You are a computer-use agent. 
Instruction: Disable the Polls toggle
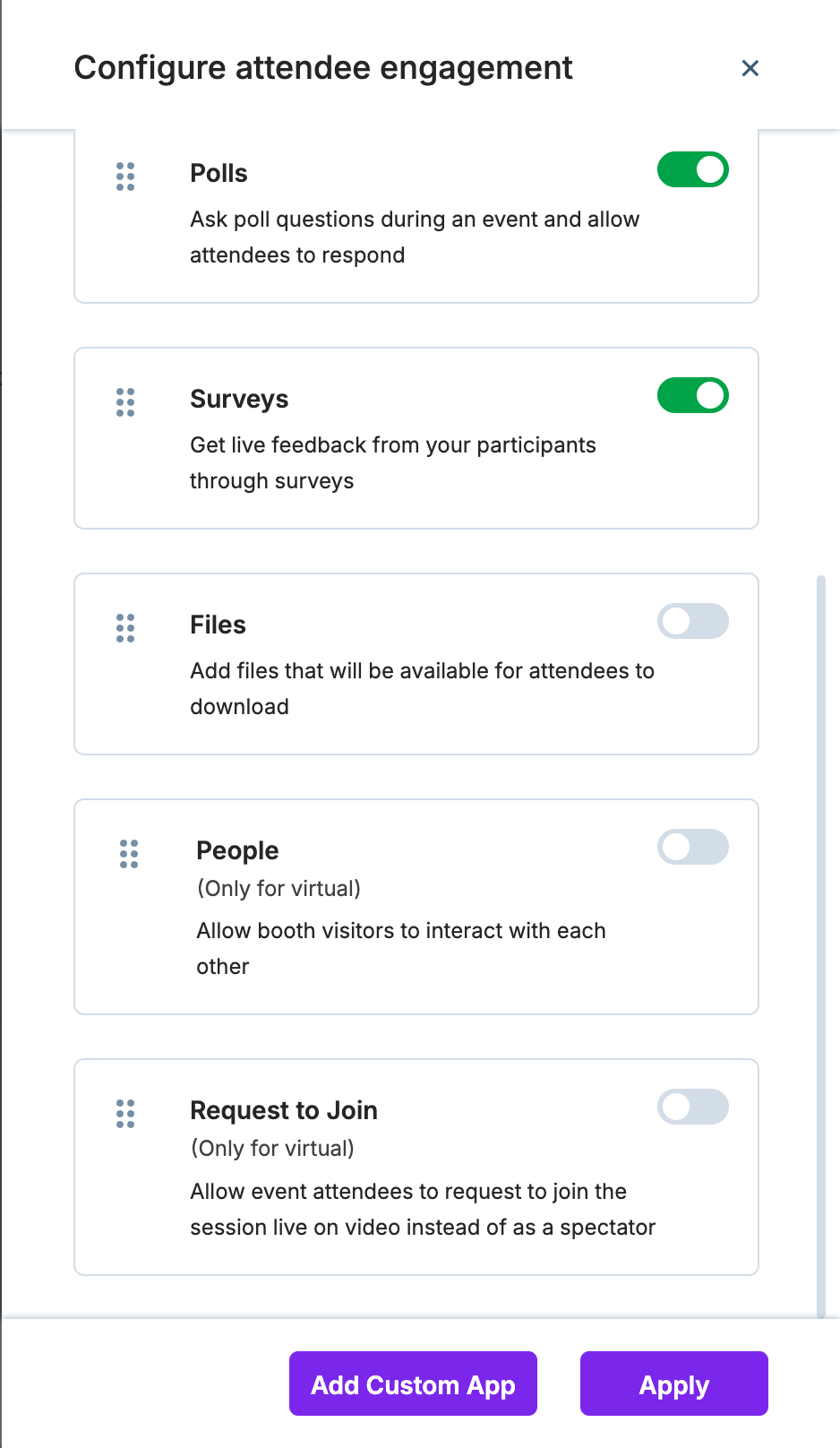pos(692,169)
